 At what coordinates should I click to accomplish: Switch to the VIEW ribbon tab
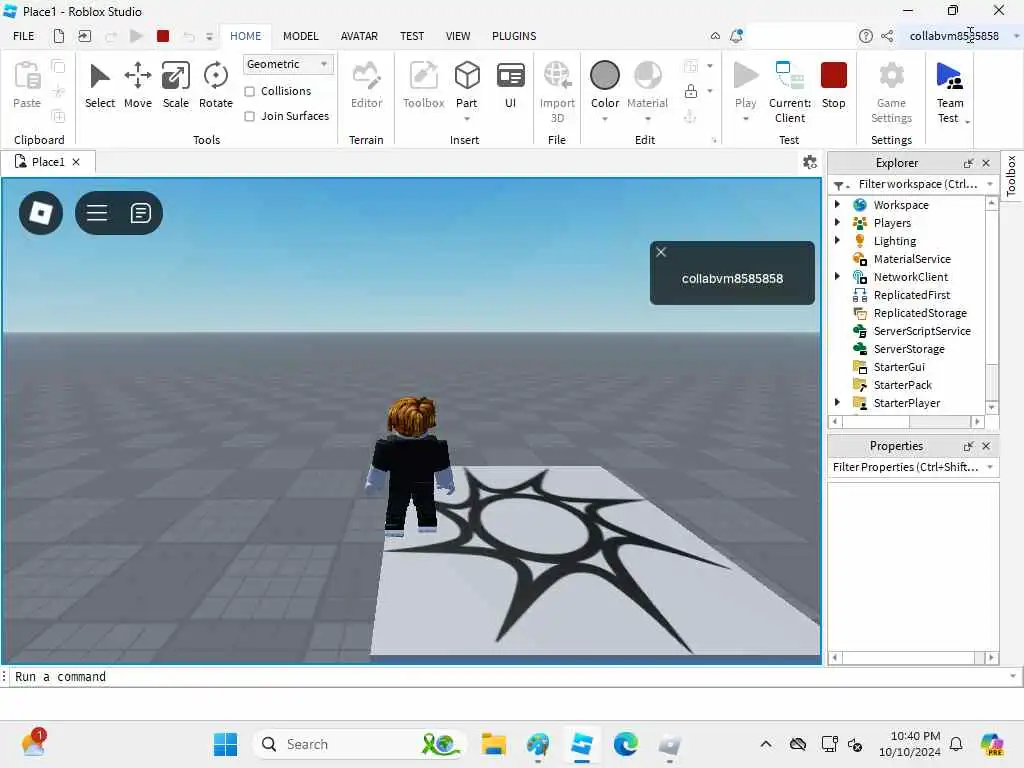tap(458, 36)
